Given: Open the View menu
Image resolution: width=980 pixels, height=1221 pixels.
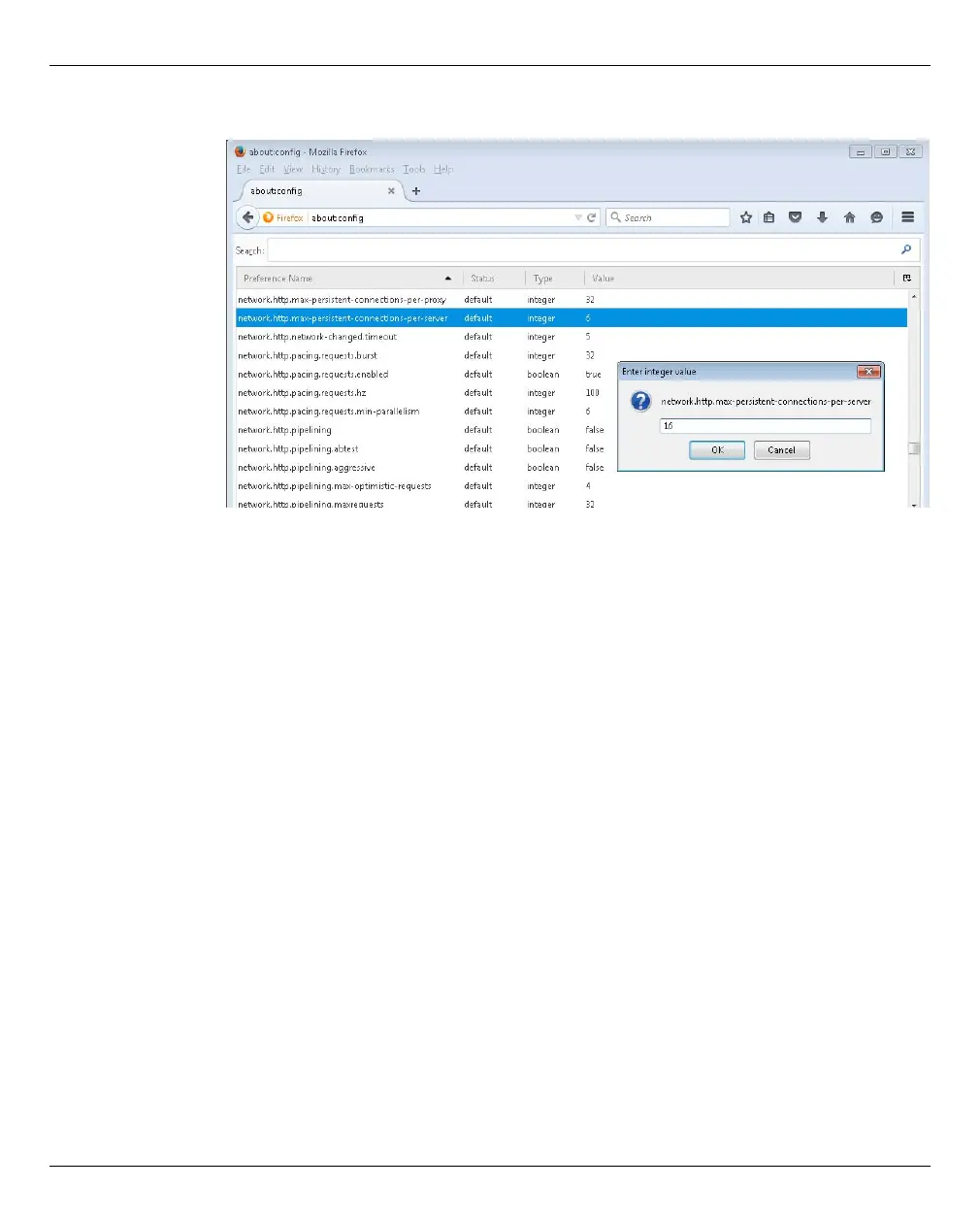Looking at the screenshot, I should tap(293, 169).
